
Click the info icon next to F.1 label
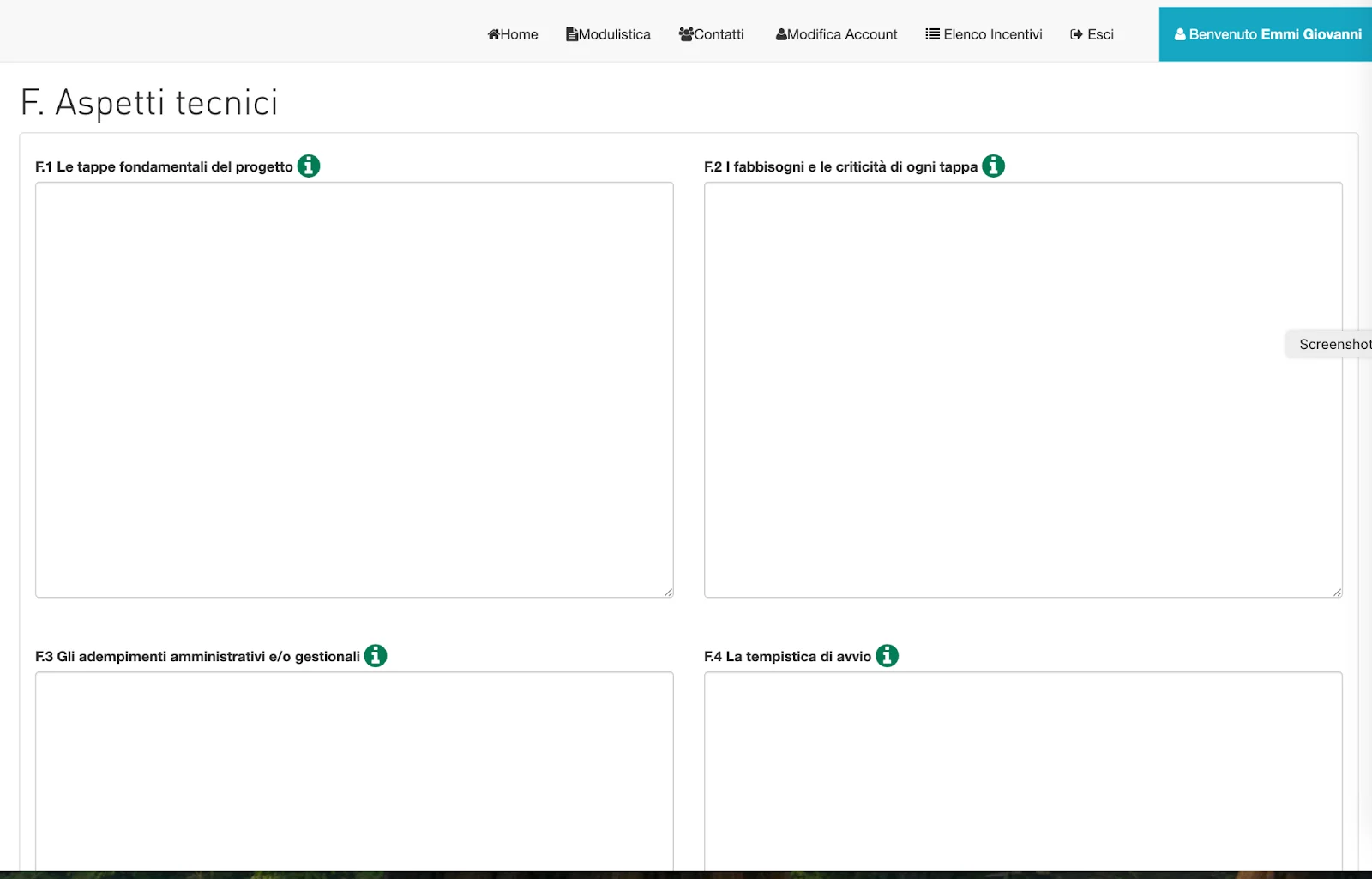pyautogui.click(x=309, y=166)
